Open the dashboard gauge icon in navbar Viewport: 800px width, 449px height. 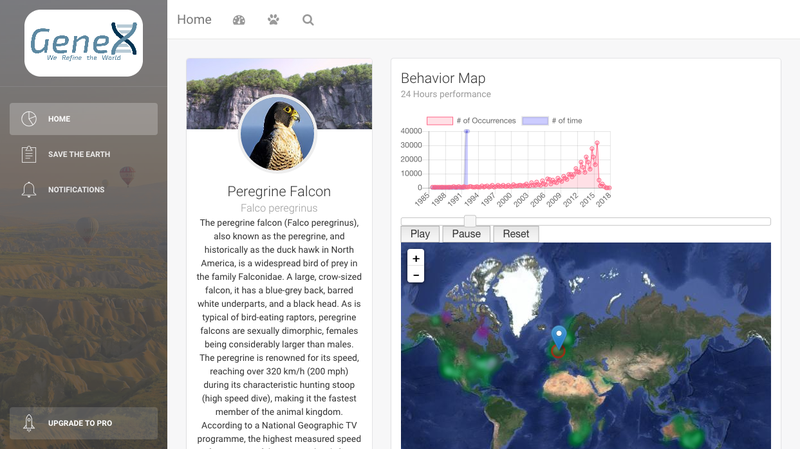[x=238, y=20]
